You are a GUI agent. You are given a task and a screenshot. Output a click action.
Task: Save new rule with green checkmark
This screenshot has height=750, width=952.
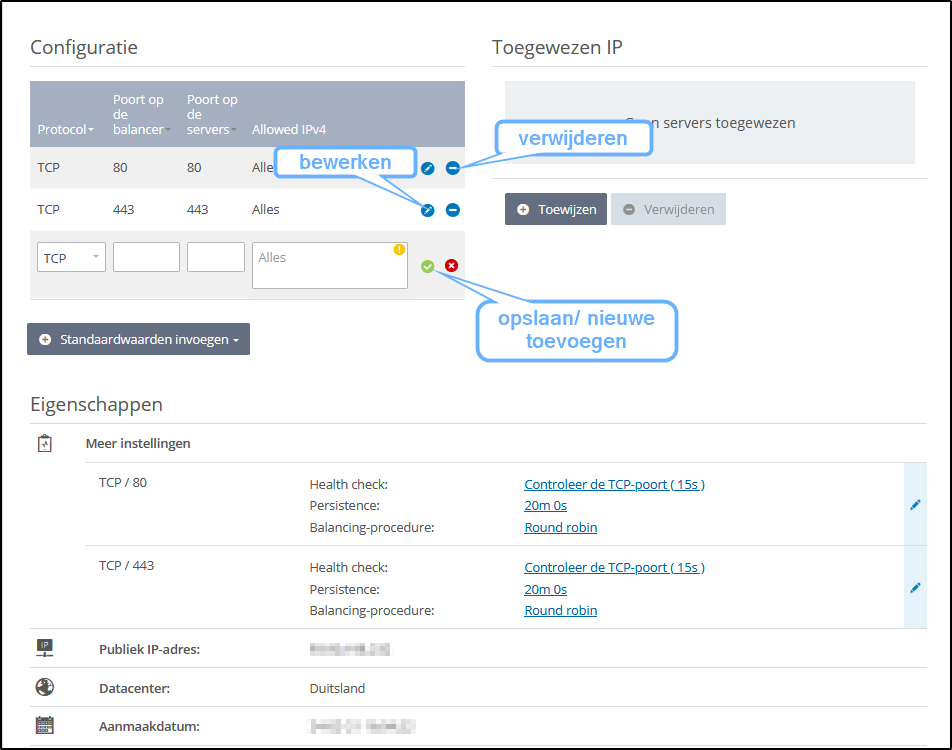(x=428, y=266)
